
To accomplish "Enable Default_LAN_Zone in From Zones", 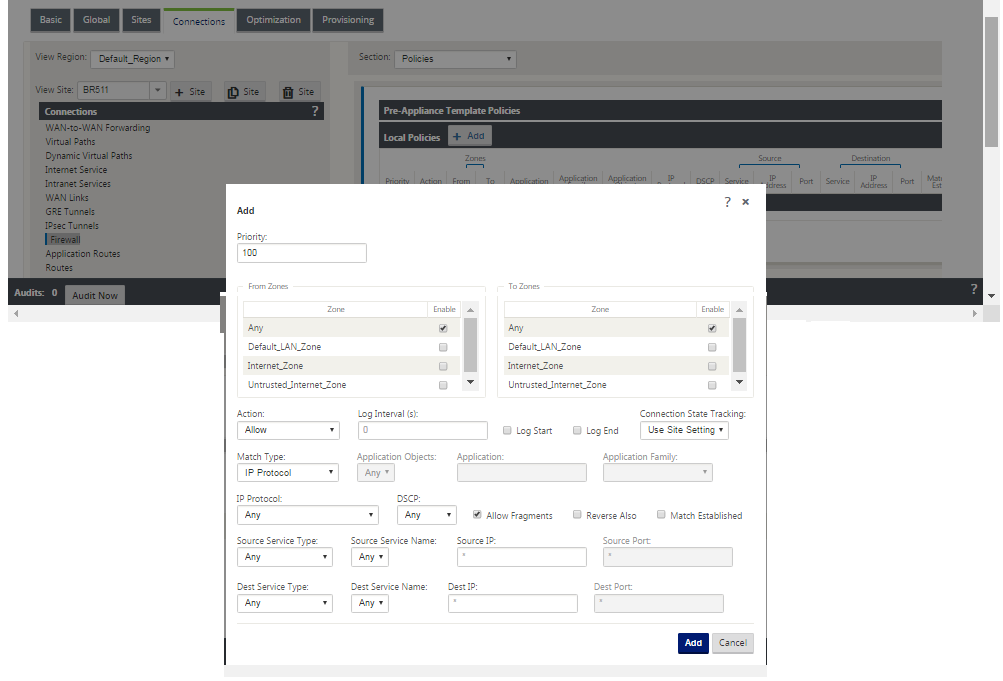I will [443, 347].
